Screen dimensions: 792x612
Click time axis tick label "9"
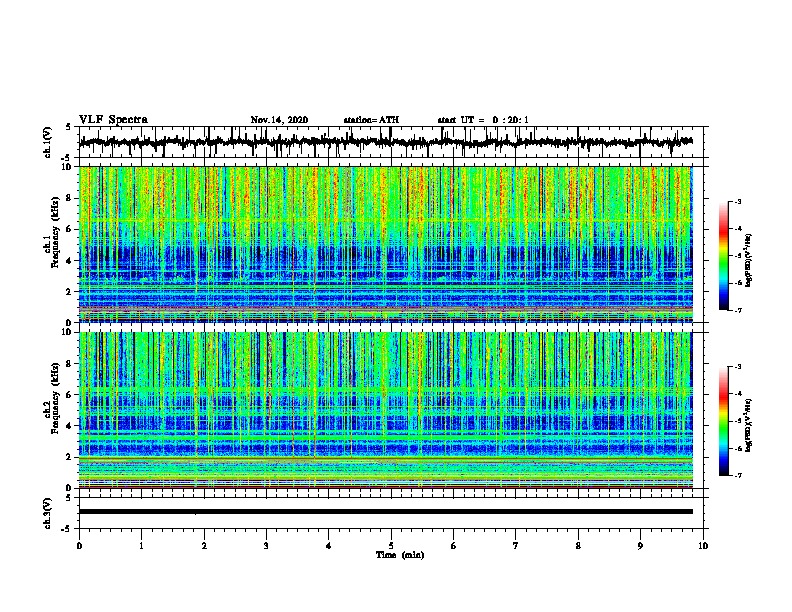coord(640,546)
